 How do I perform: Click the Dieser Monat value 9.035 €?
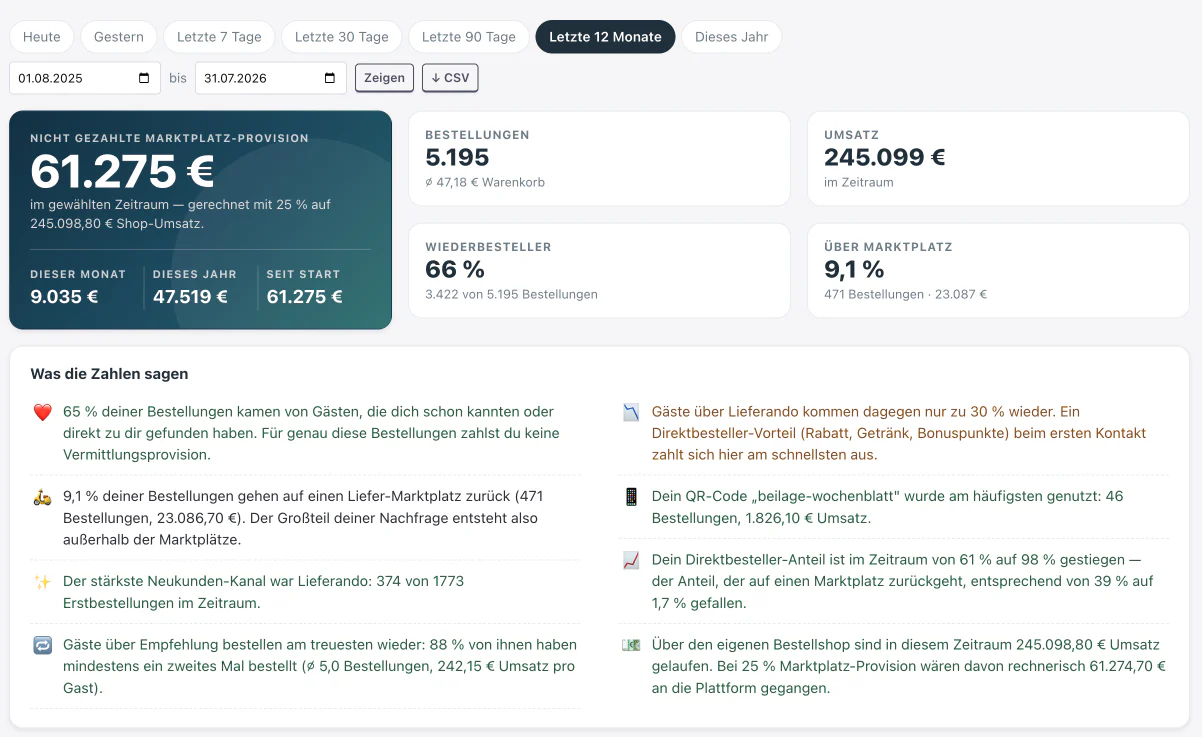(64, 297)
